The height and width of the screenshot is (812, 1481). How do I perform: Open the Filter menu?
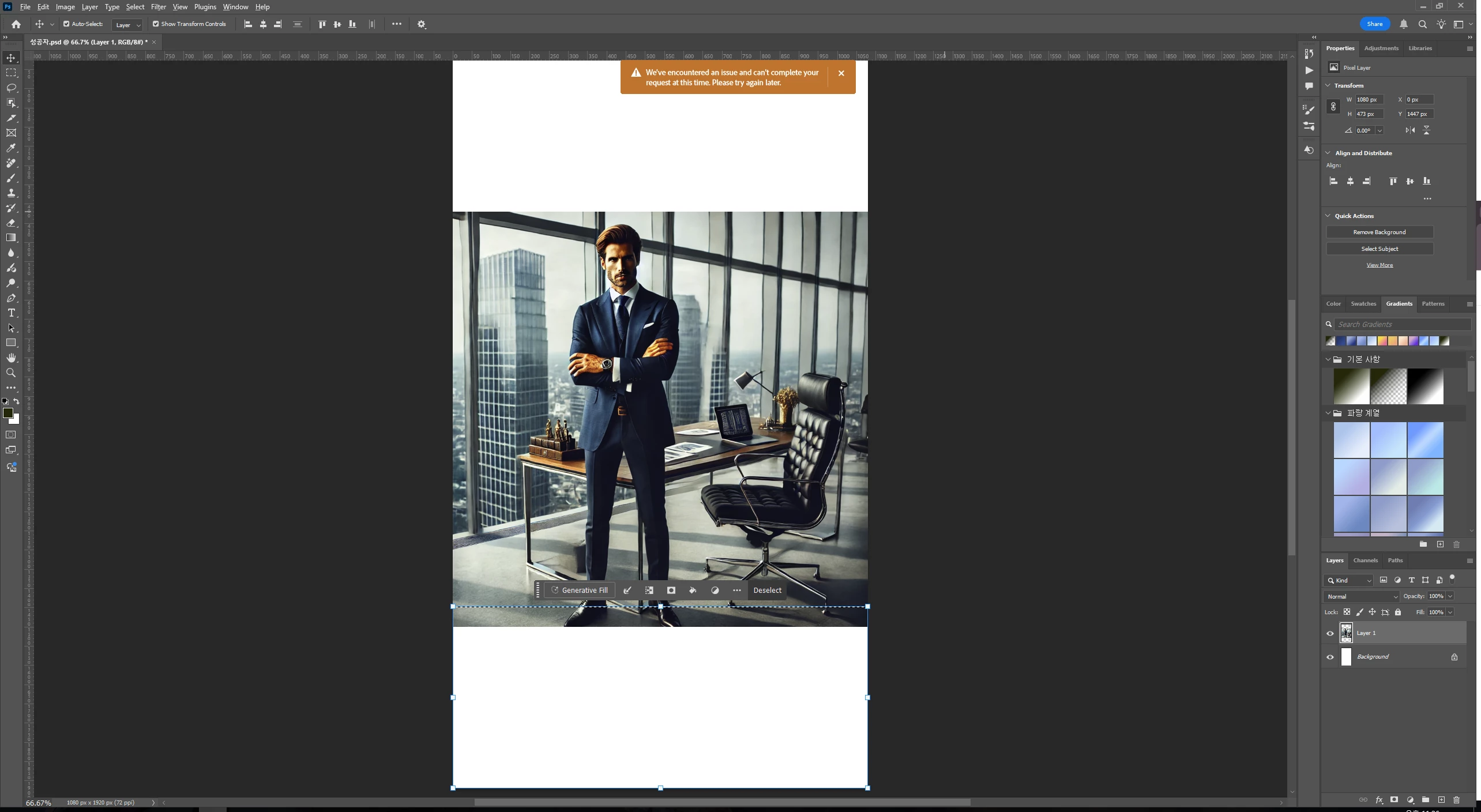click(x=158, y=7)
